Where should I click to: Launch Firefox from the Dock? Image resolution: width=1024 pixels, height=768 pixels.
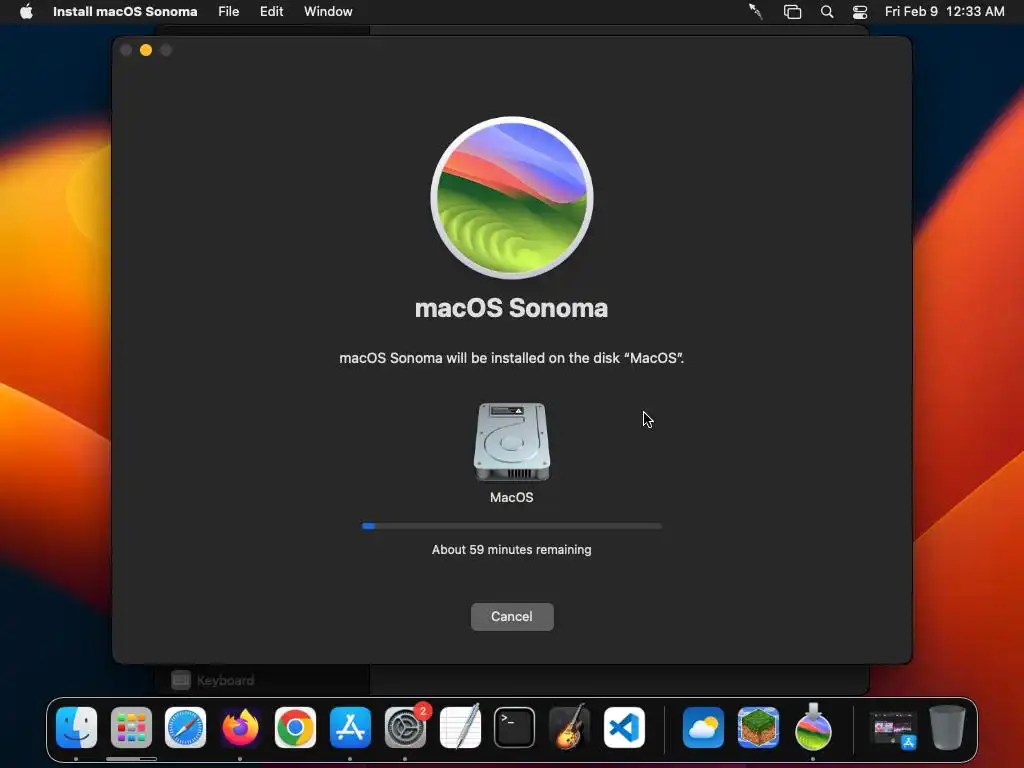pos(240,728)
